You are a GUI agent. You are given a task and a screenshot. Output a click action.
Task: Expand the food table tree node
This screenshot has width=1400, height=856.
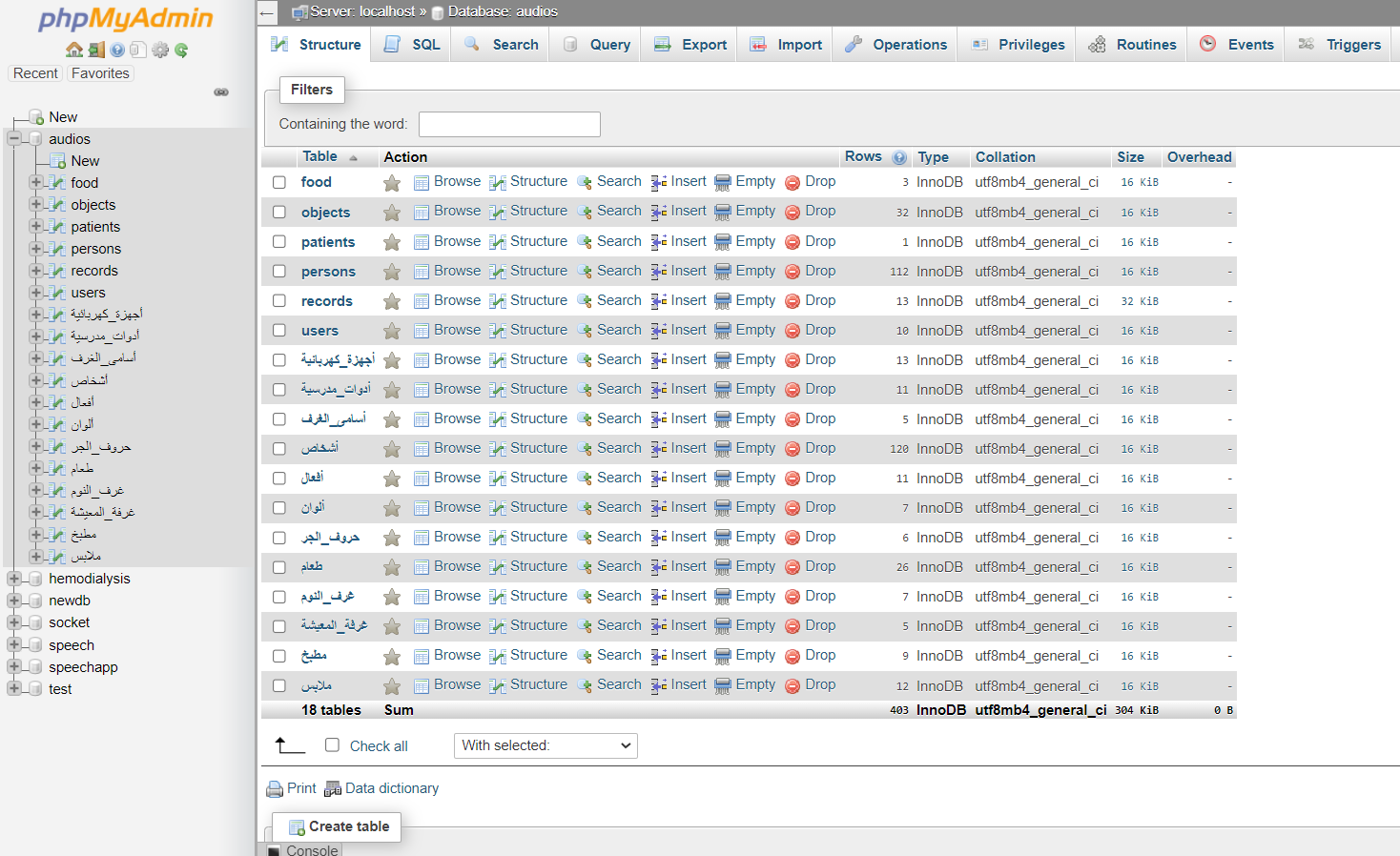click(x=36, y=182)
